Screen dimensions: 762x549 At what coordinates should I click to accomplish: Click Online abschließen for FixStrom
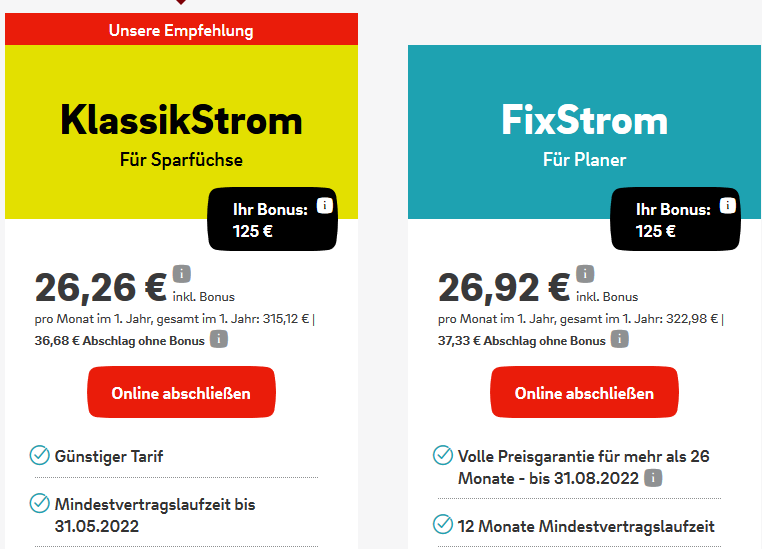(x=584, y=392)
